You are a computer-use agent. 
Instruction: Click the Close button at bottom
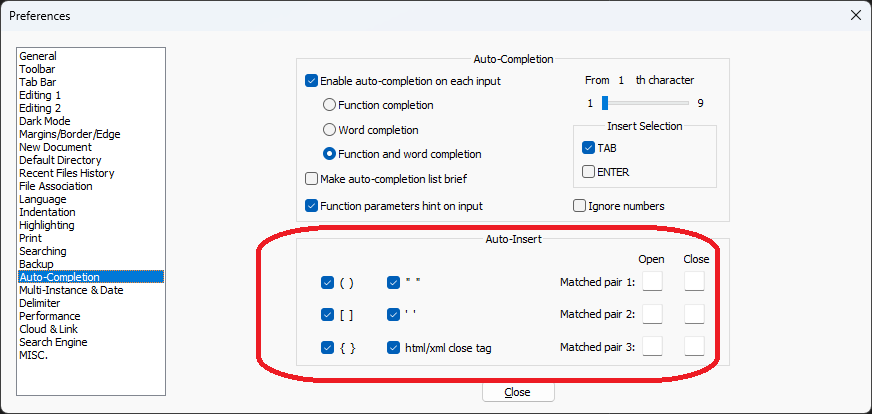pos(518,392)
